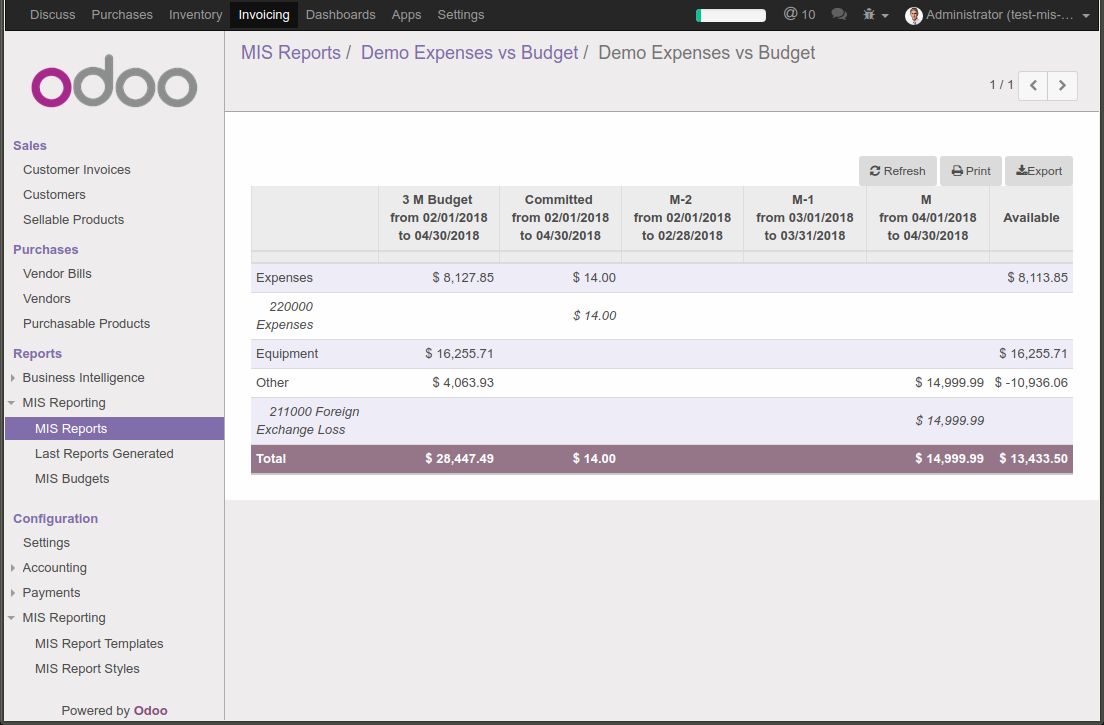
Task: Click the MIS Reports breadcrumb link
Action: pos(291,52)
